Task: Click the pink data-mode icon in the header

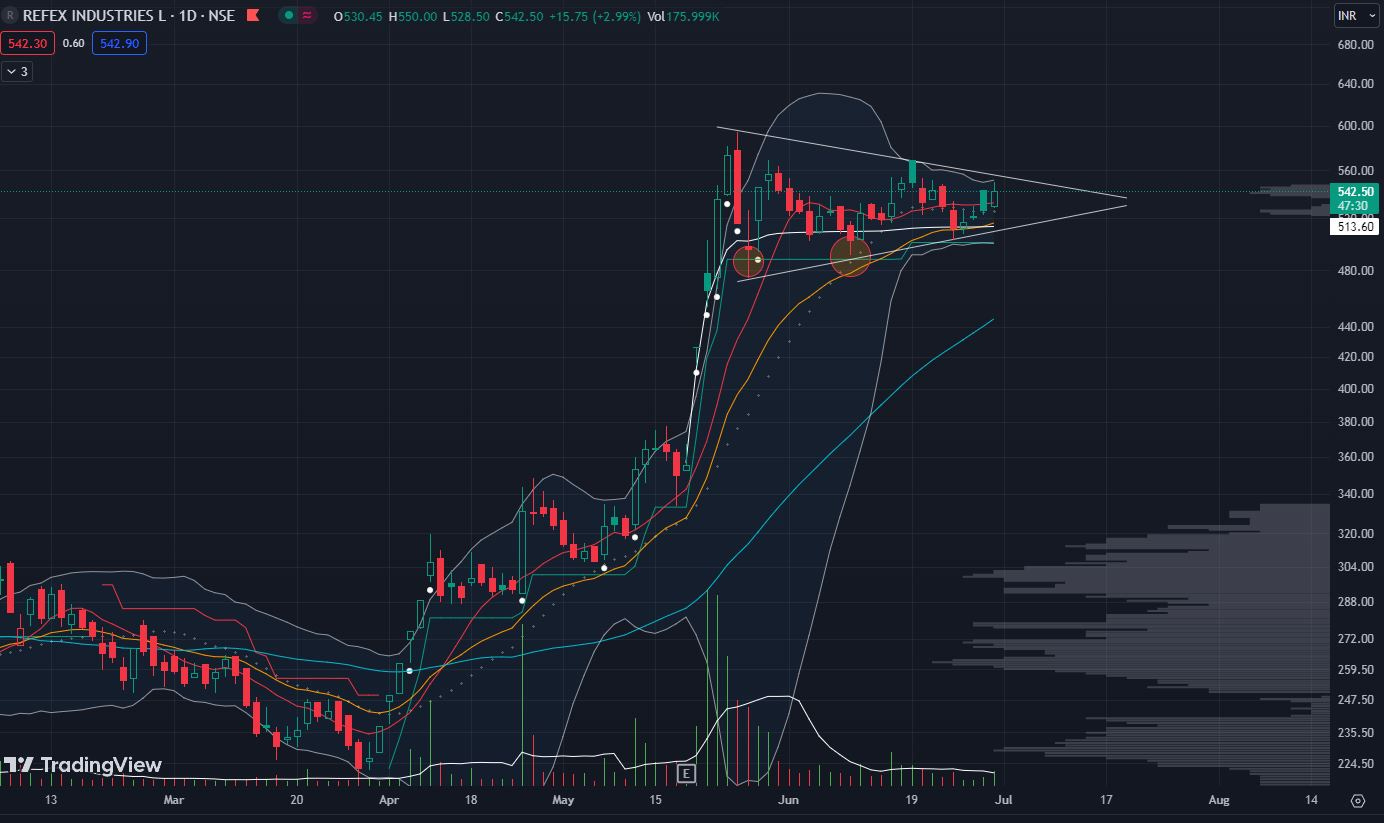Action: tap(306, 16)
